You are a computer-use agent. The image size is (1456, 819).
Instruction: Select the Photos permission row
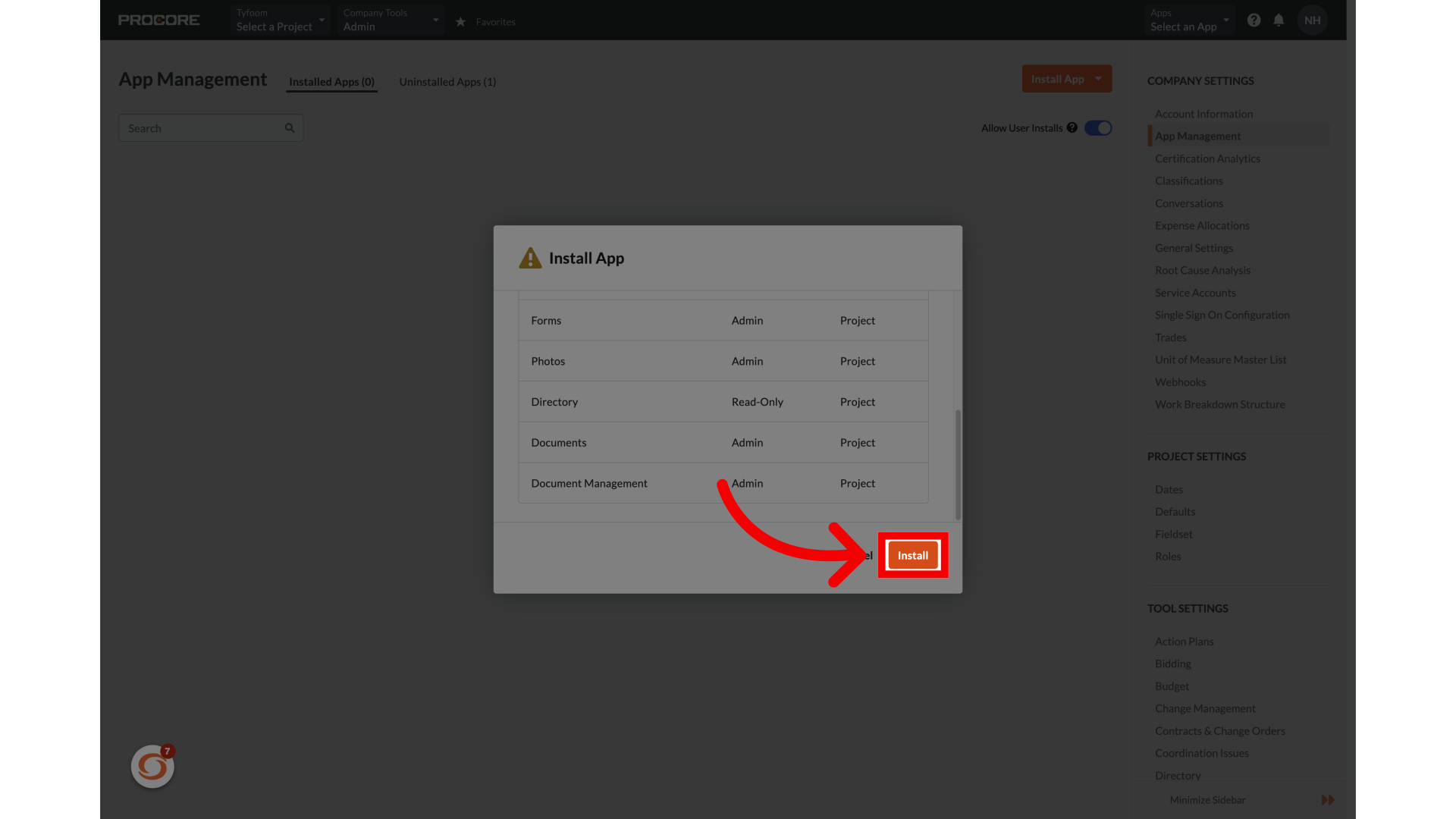click(723, 362)
